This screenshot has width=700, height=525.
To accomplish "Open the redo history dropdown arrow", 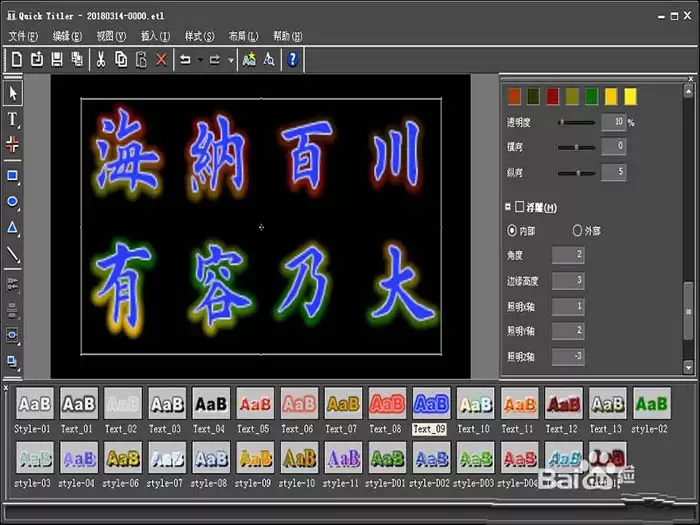I will 230,59.
